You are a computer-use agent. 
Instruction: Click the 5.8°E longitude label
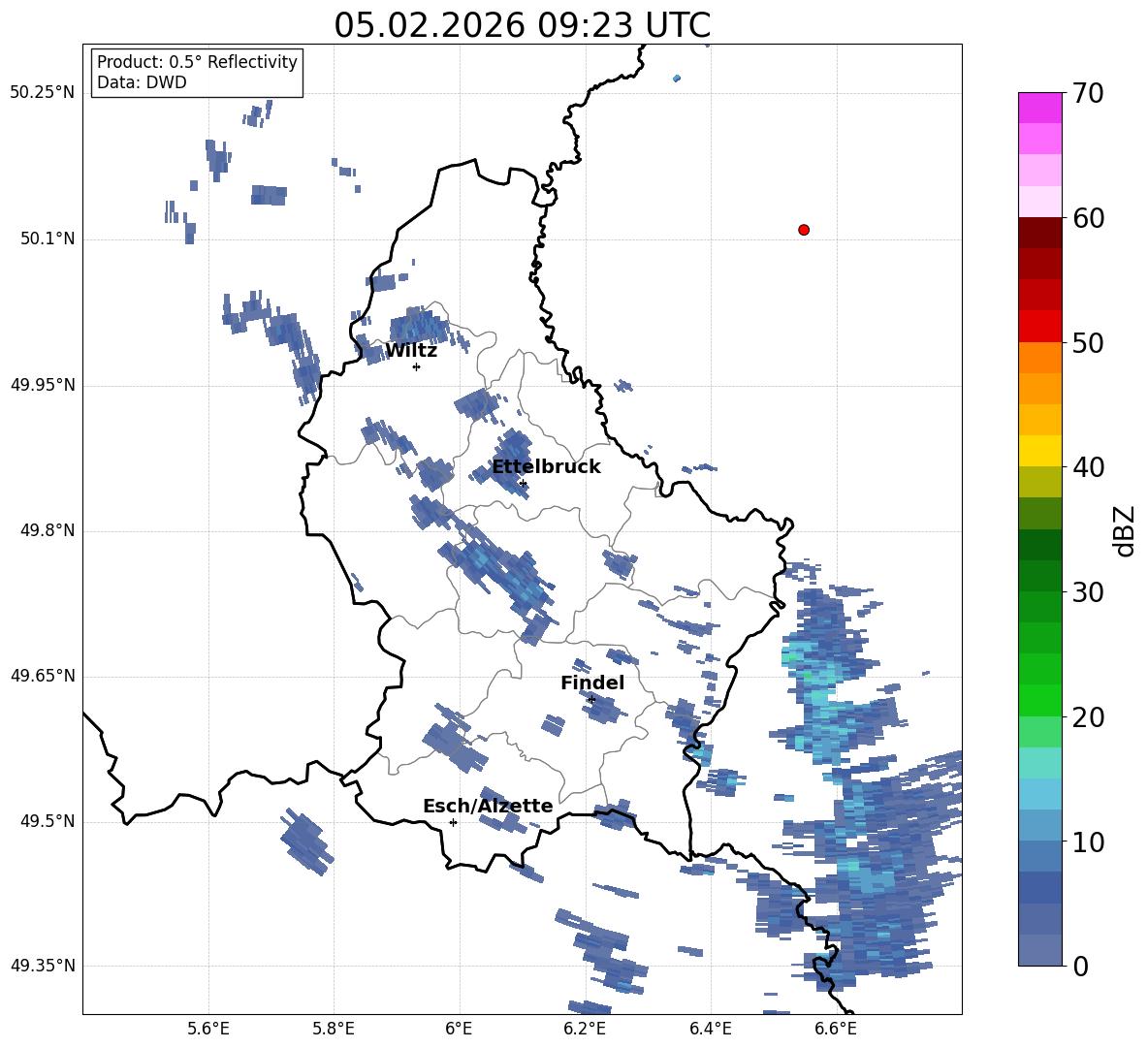click(x=334, y=1029)
